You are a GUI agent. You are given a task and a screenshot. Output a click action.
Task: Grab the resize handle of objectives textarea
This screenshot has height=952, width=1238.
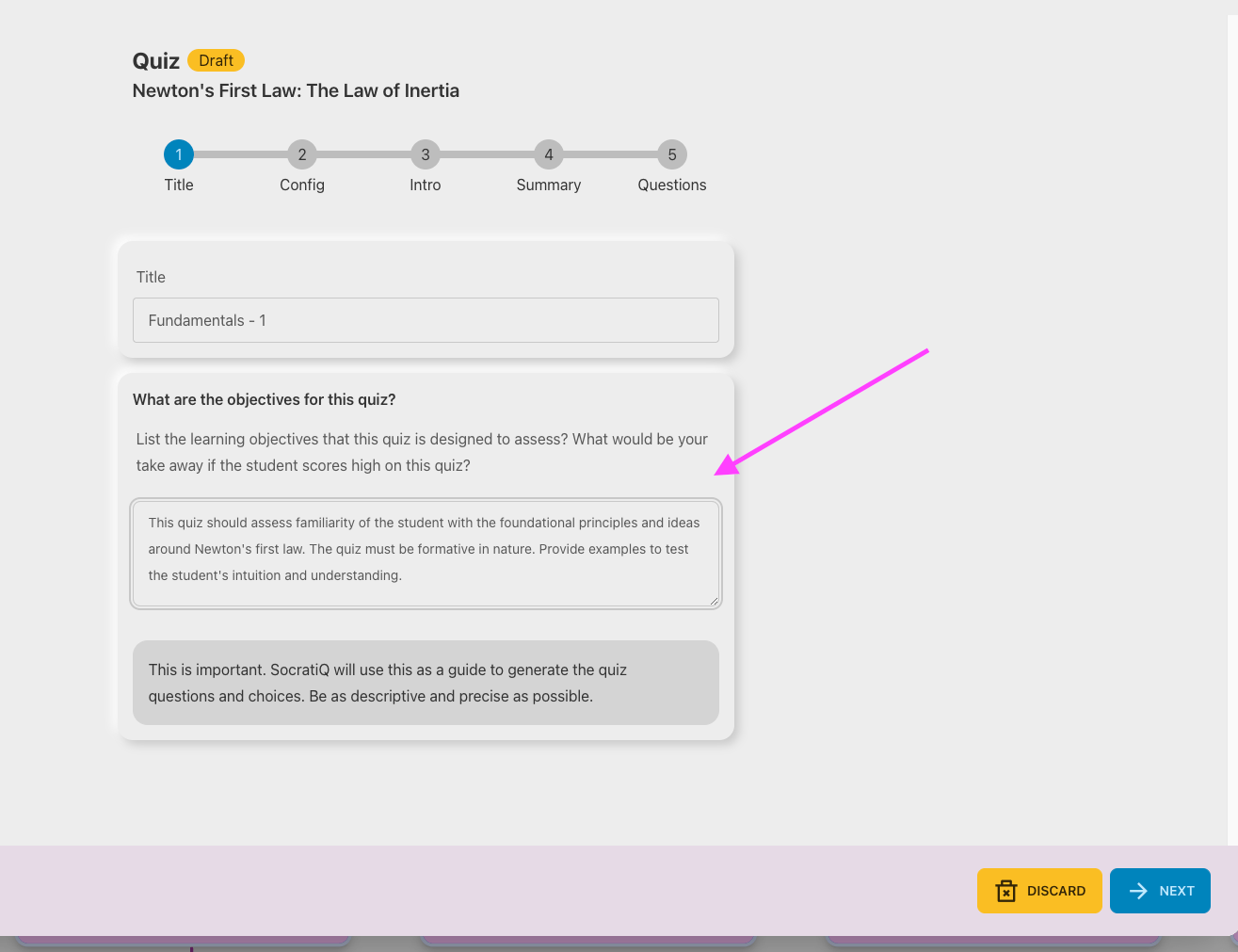[714, 600]
